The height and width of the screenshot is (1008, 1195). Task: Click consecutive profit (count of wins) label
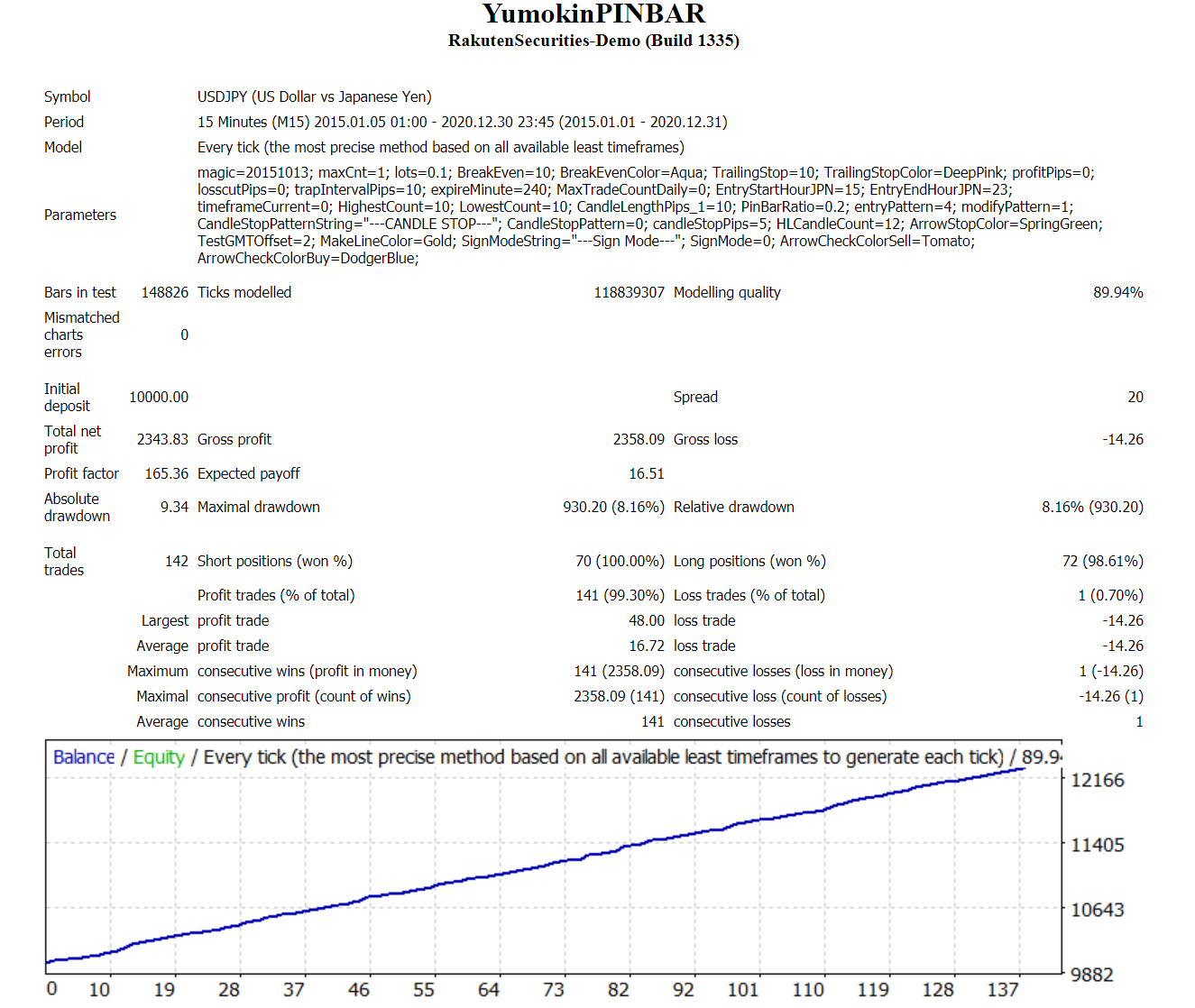pyautogui.click(x=304, y=696)
